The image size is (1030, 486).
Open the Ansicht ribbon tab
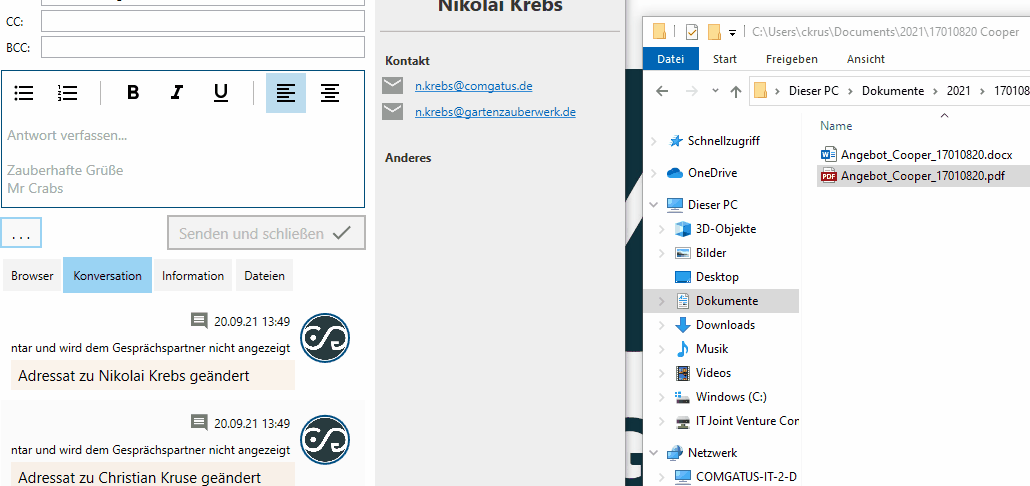pyautogui.click(x=865, y=59)
